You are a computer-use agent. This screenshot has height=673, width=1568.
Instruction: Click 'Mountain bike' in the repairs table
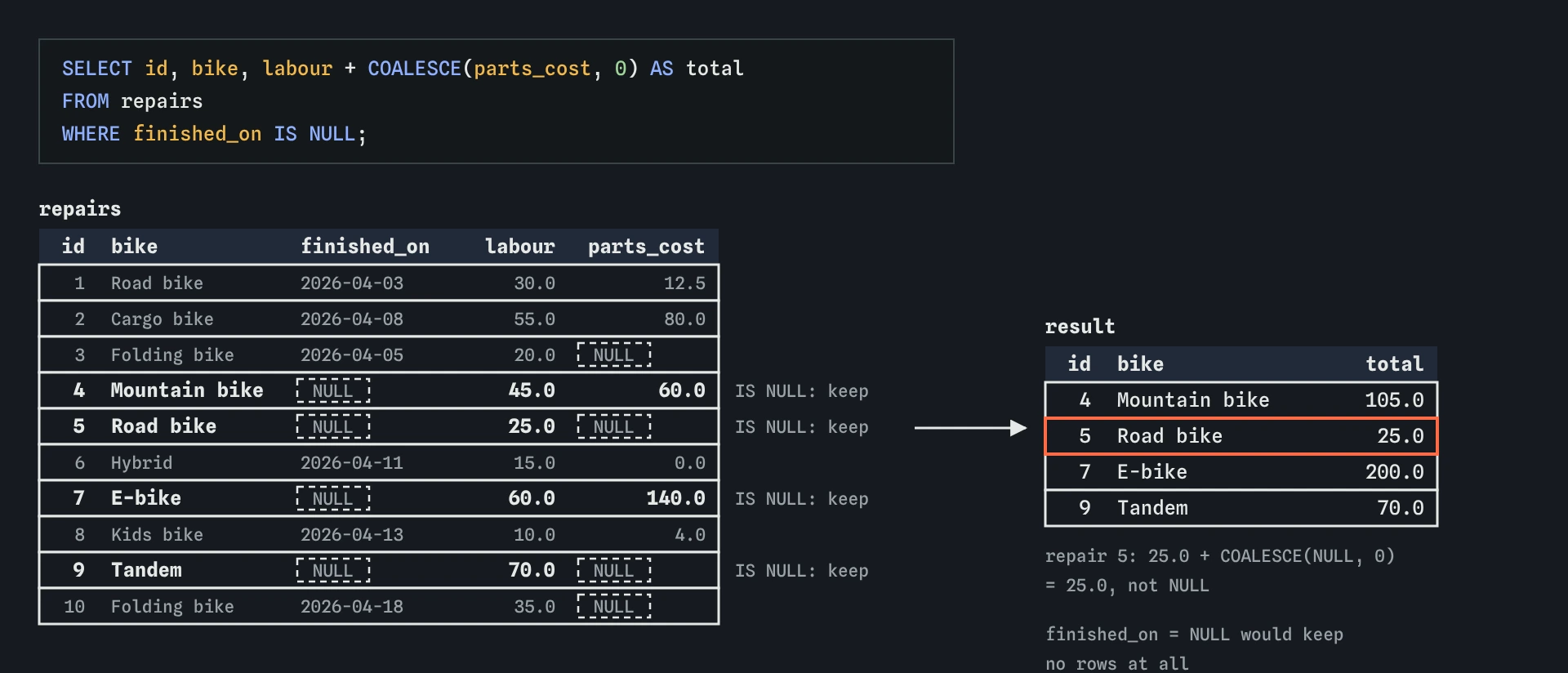187,390
